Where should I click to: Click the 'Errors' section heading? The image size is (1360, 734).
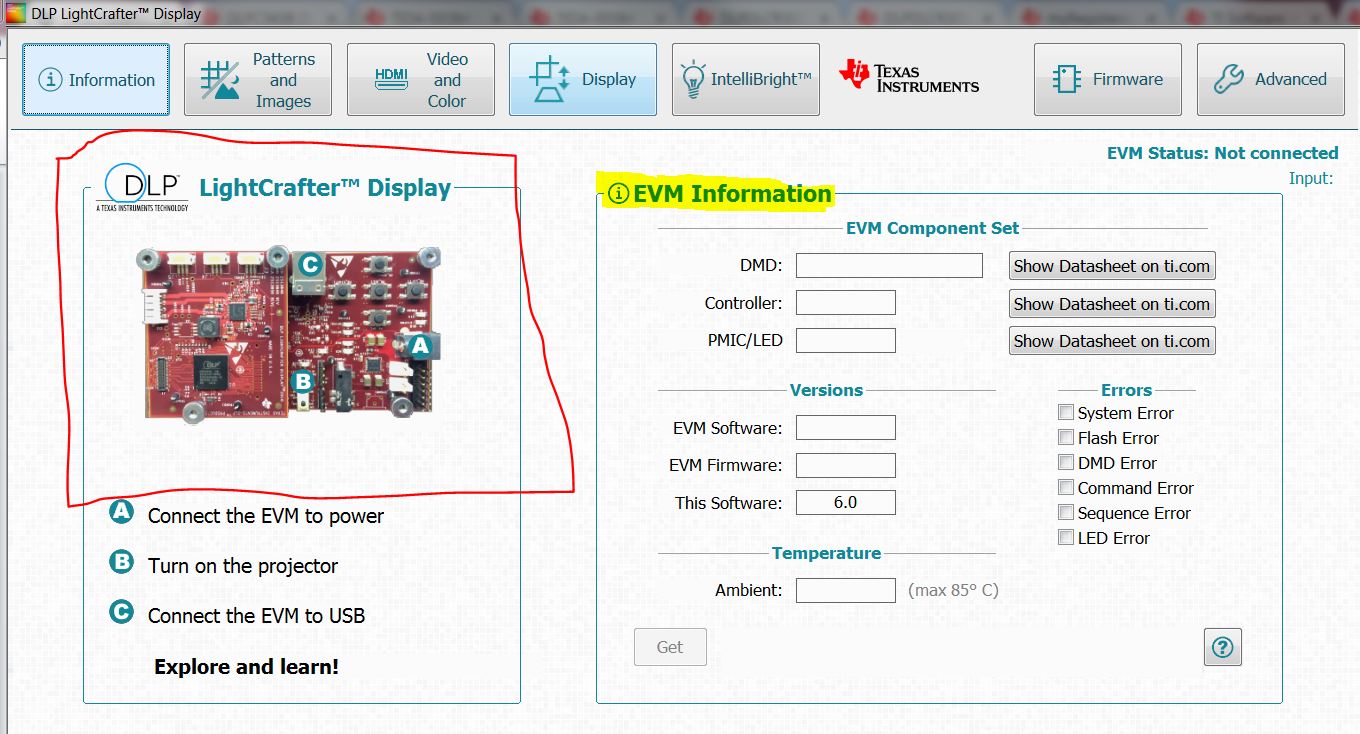[1127, 390]
